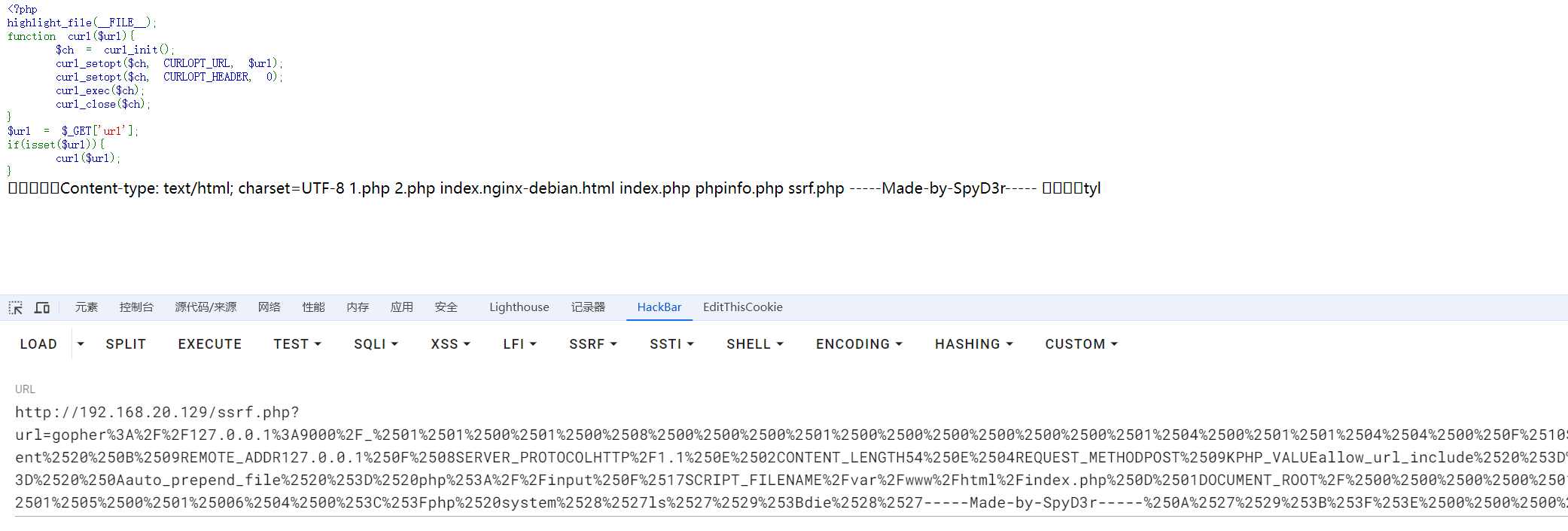The height and width of the screenshot is (531, 1568).
Task: Expand the CUSTOM dropdown
Action: click(x=1081, y=344)
